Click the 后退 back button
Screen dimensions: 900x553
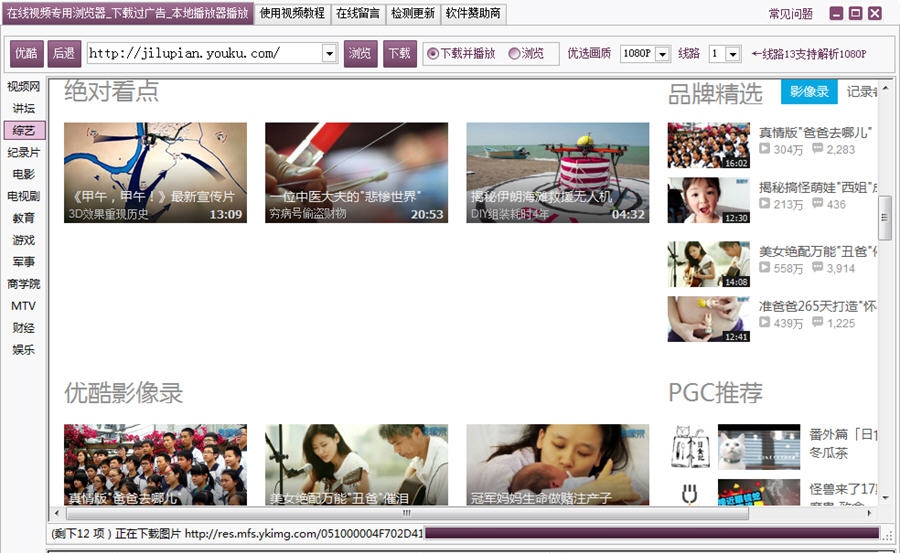tap(64, 53)
